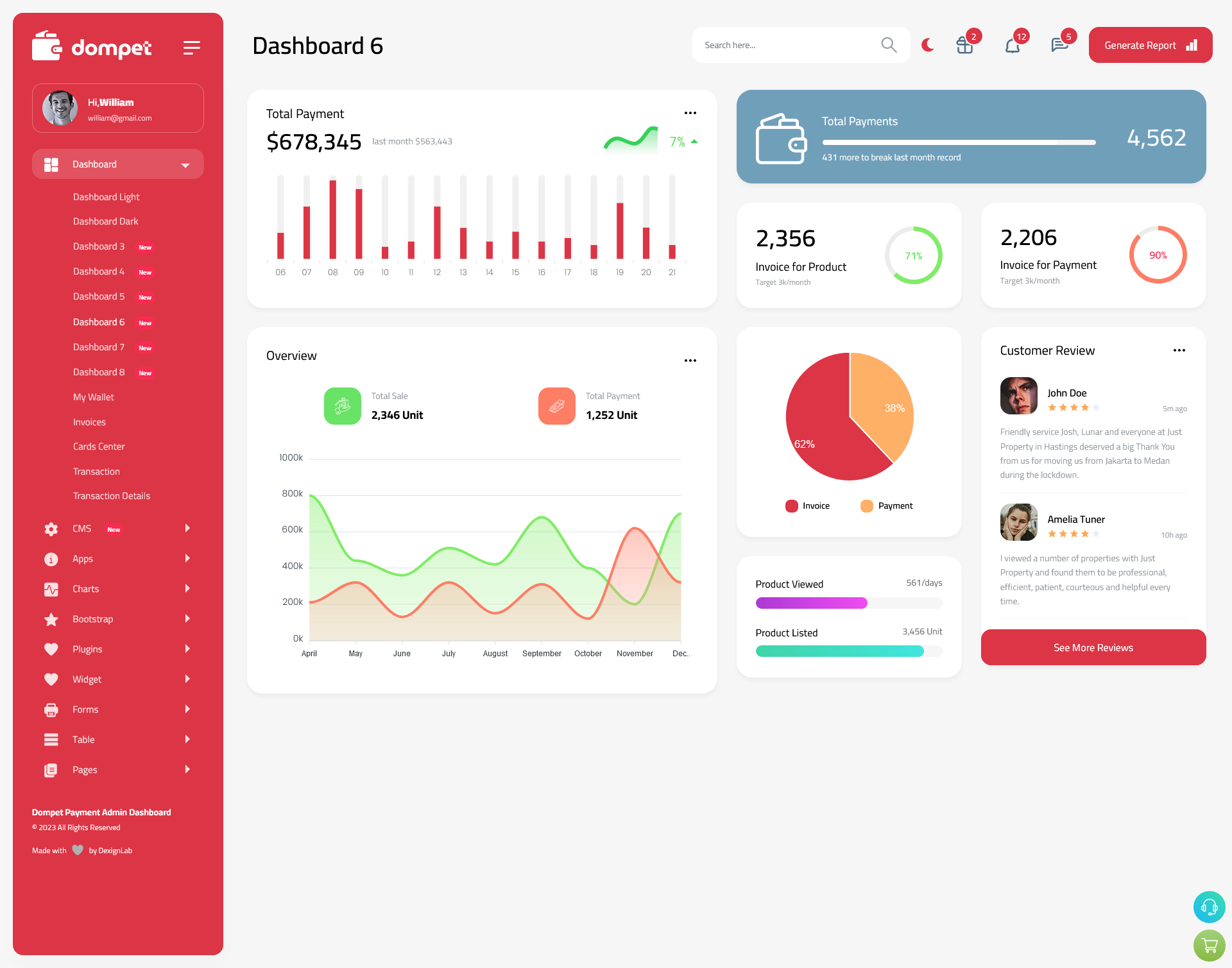The width and height of the screenshot is (1232, 968).
Task: Click the Generate Report bar chart icon
Action: pyautogui.click(x=1193, y=45)
